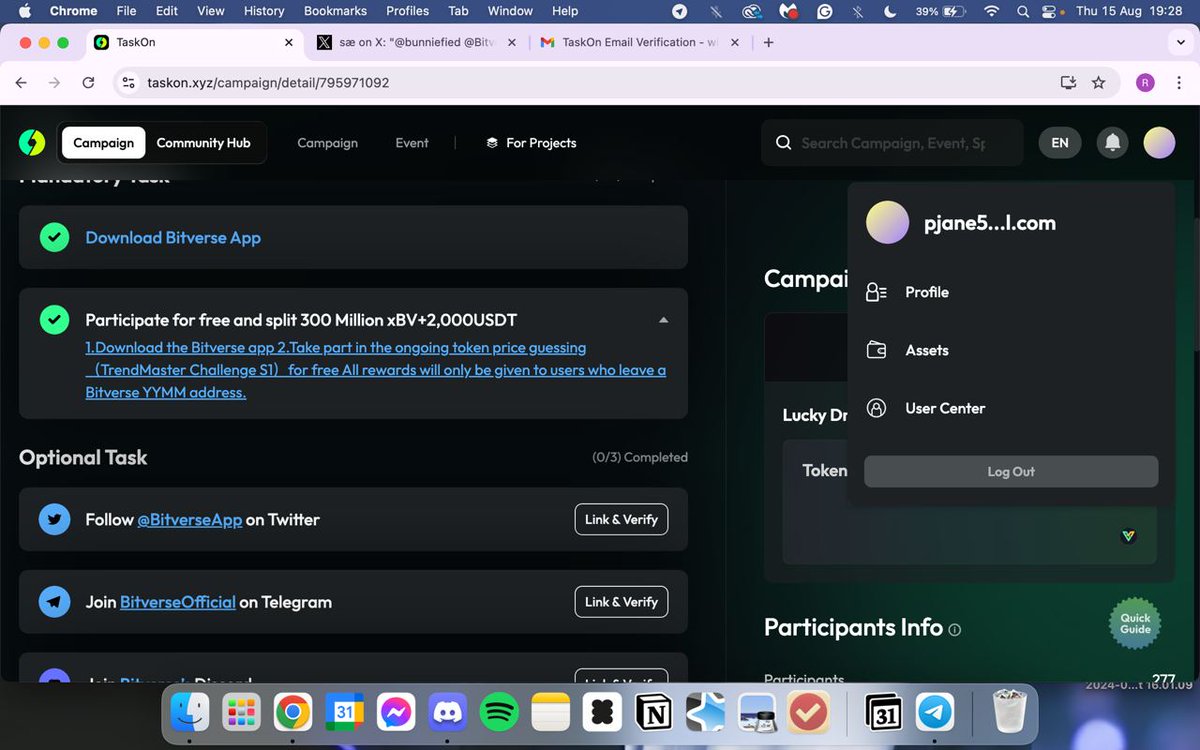Click the Chrome address bar URL

pyautogui.click(x=268, y=83)
